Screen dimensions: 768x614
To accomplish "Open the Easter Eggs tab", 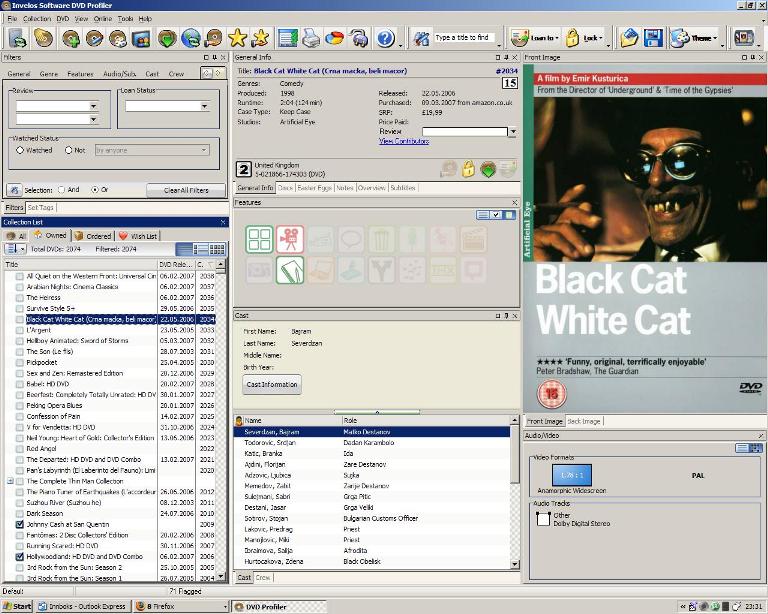I will [314, 188].
